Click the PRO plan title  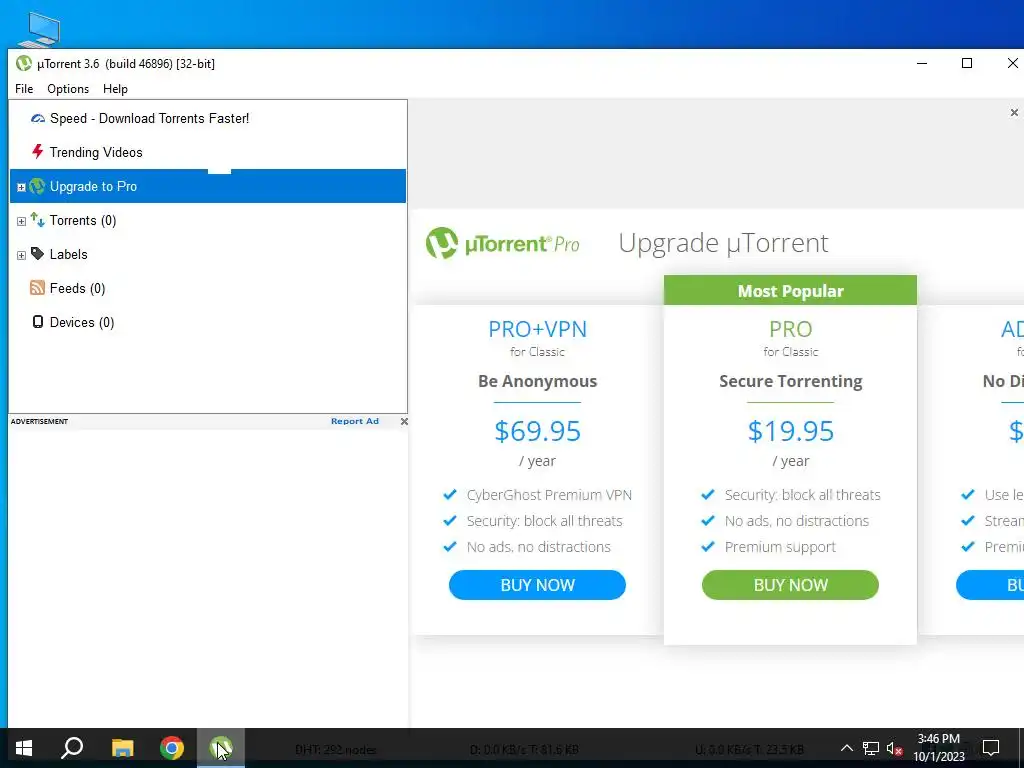pyautogui.click(x=791, y=328)
